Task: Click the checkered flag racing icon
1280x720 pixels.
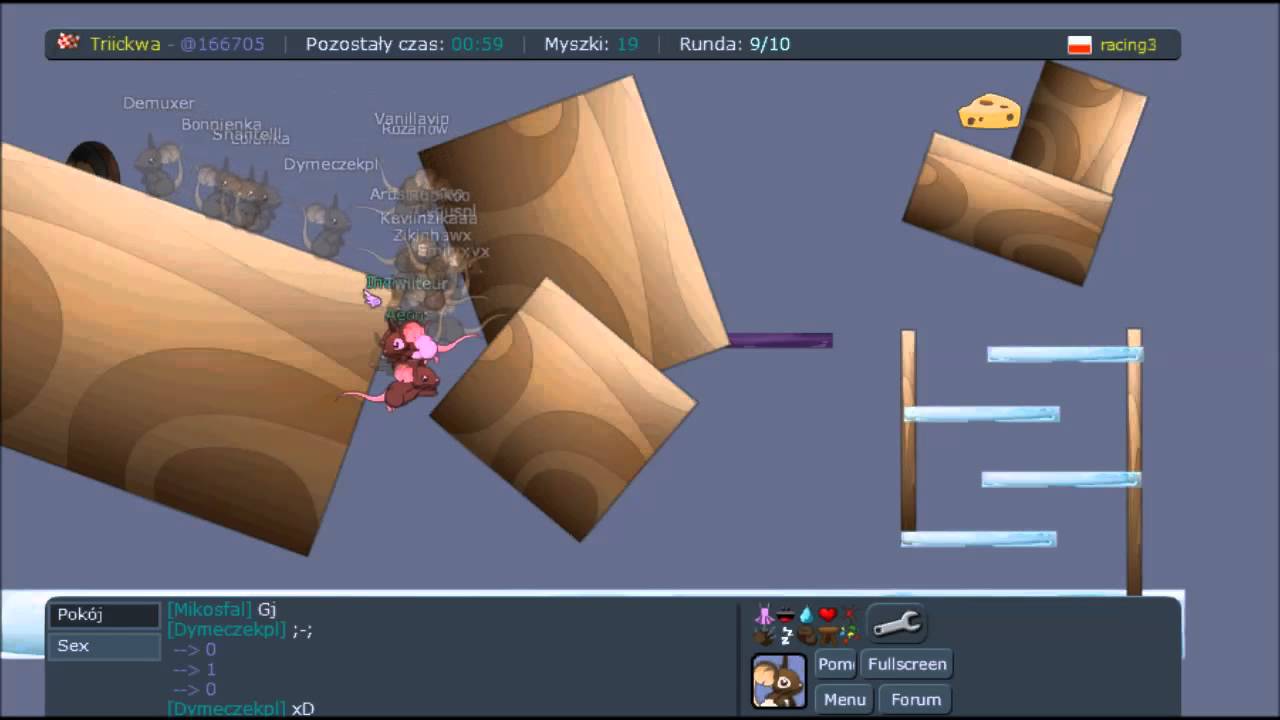Action: [68, 43]
